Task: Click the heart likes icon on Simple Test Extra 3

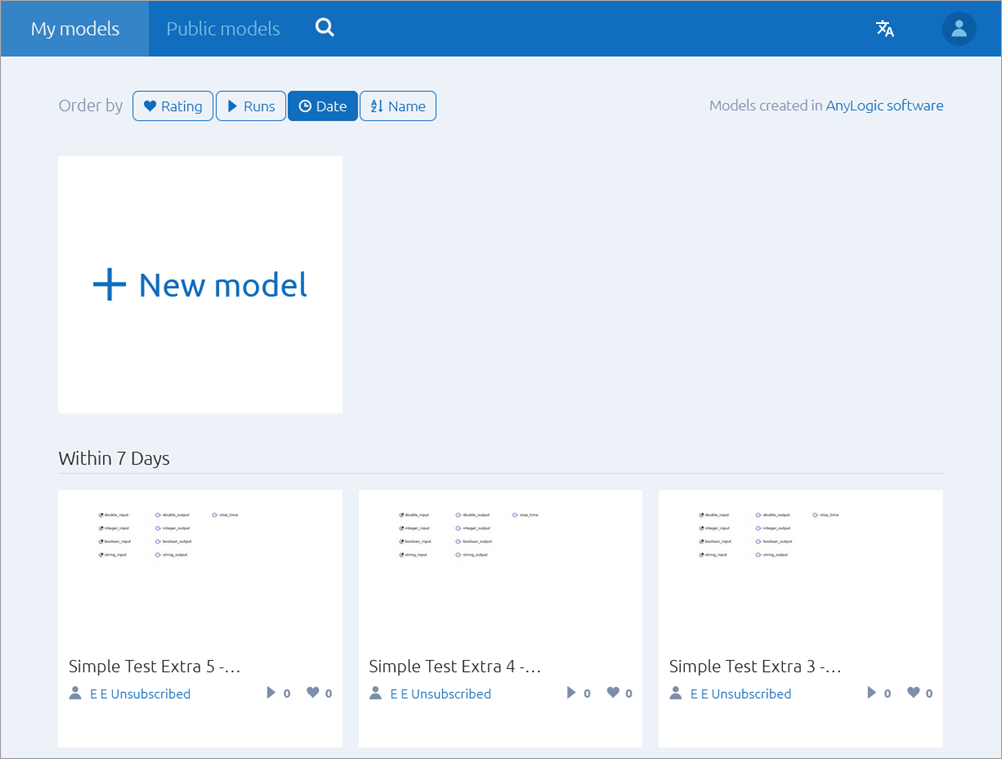Action: point(912,692)
